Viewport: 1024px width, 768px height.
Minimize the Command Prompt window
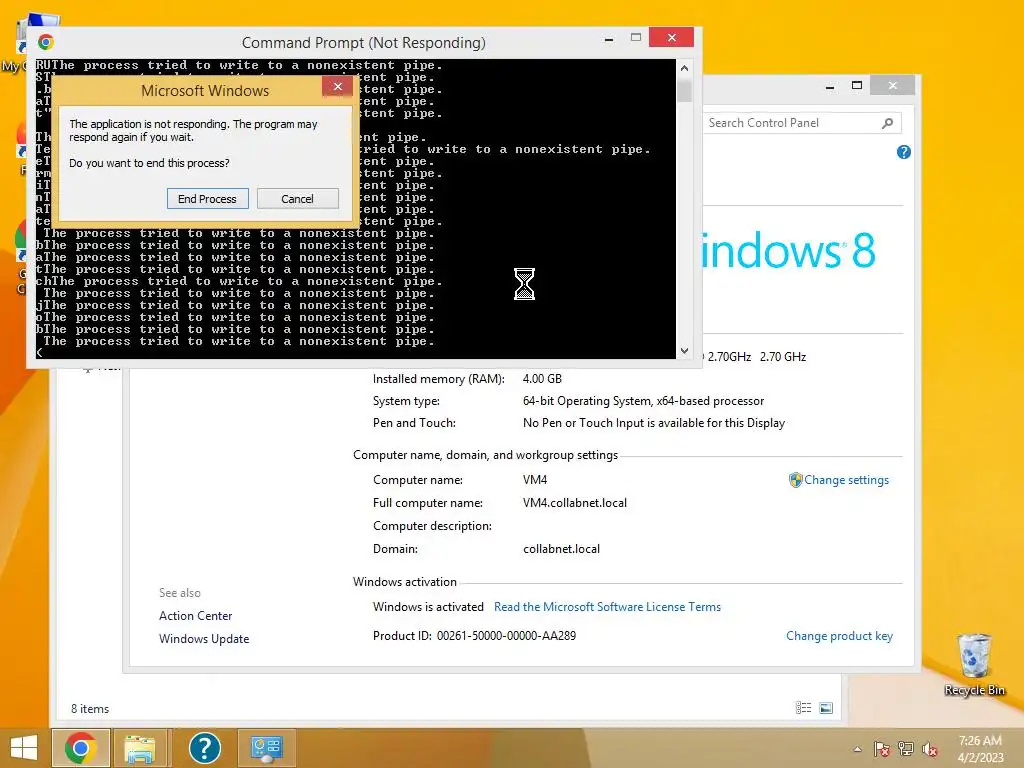pos(609,39)
